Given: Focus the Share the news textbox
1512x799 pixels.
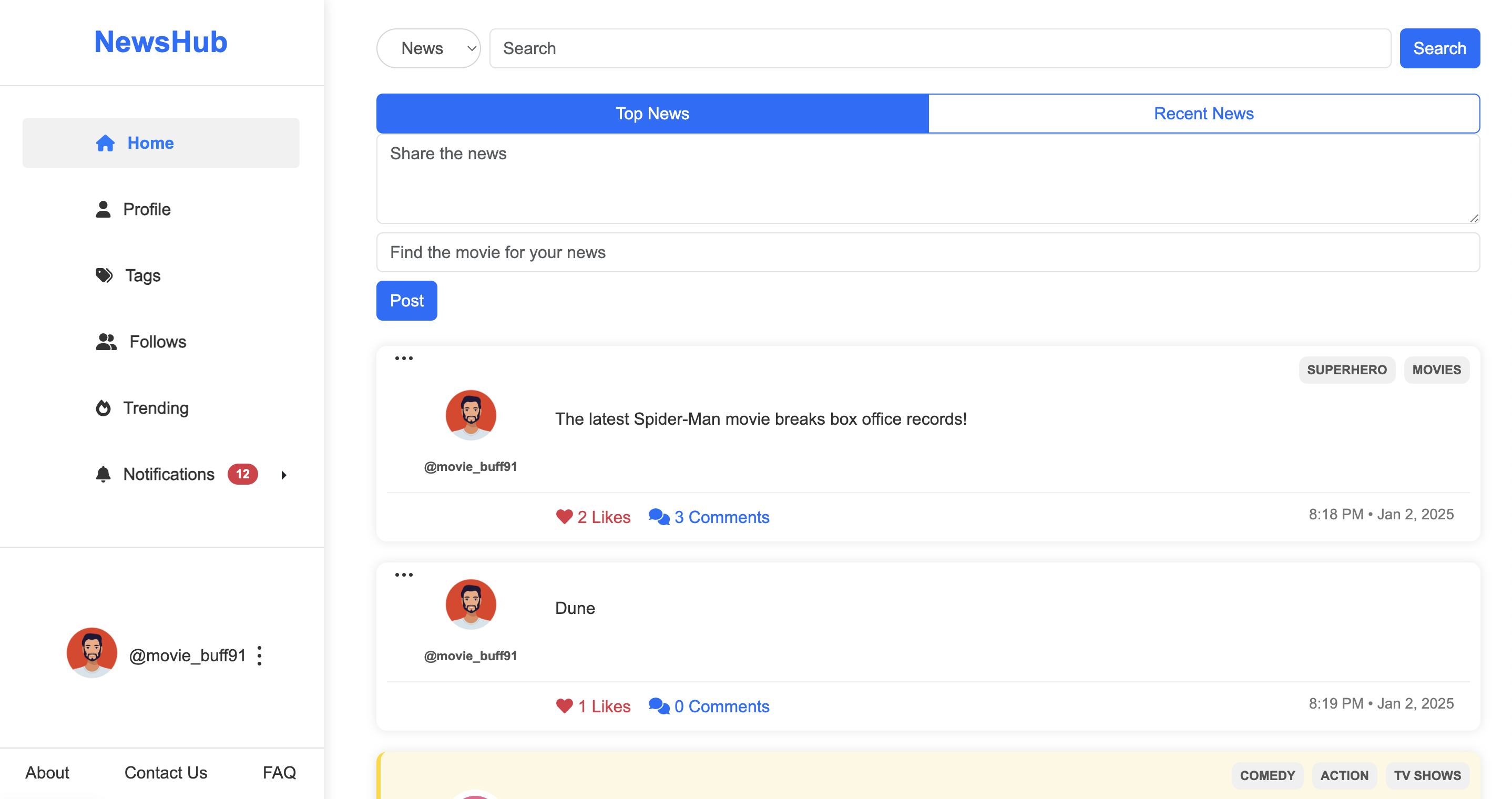Looking at the screenshot, I should [927, 179].
